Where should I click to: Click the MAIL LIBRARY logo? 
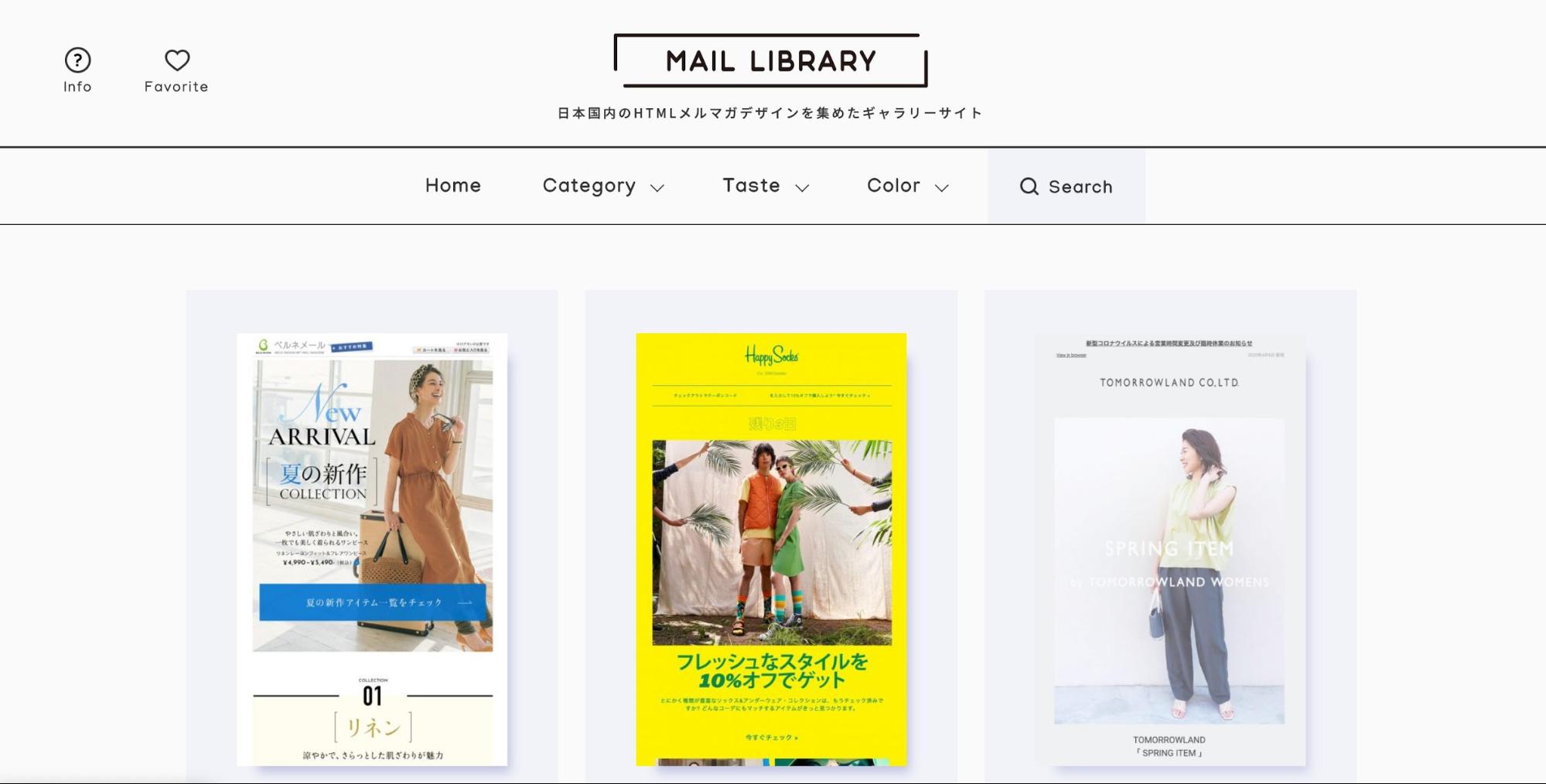(x=770, y=60)
